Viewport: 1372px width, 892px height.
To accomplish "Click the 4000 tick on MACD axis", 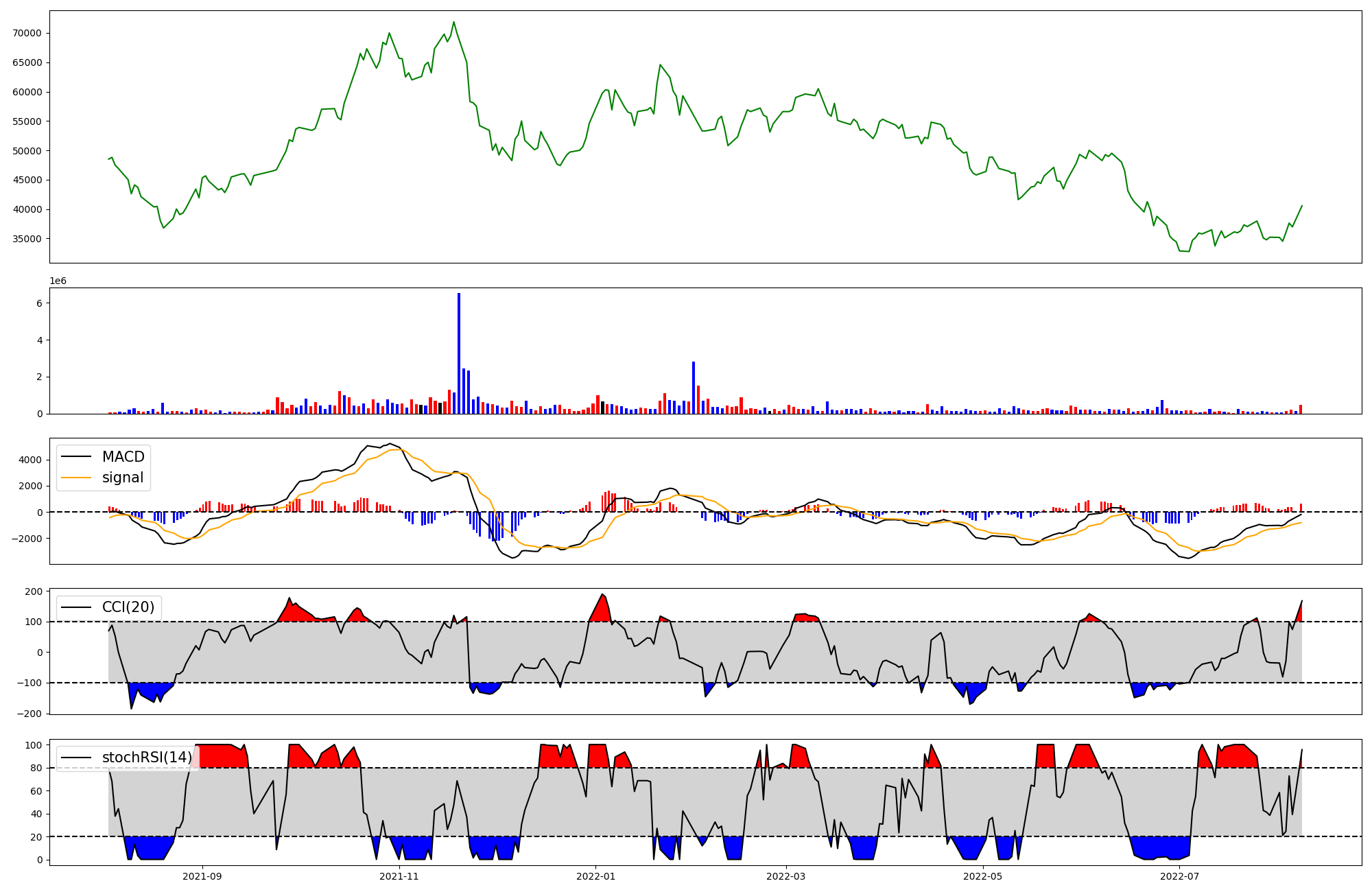I will tap(32, 460).
